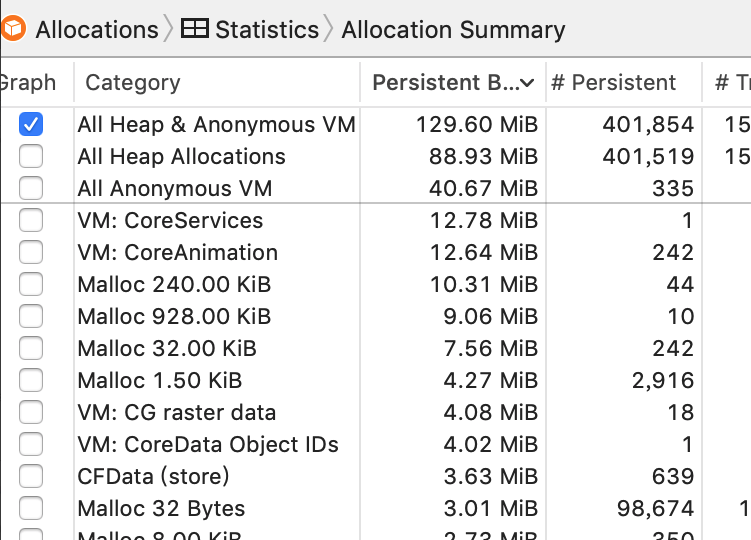Select the Malloc 928.00 KiB row
Viewport: 751px width, 540px height.
click(376, 316)
